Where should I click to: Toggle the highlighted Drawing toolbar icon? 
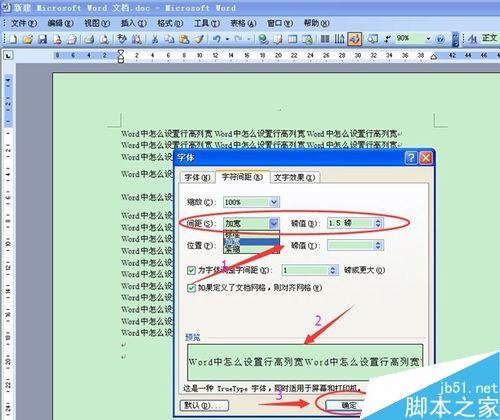[x=355, y=39]
